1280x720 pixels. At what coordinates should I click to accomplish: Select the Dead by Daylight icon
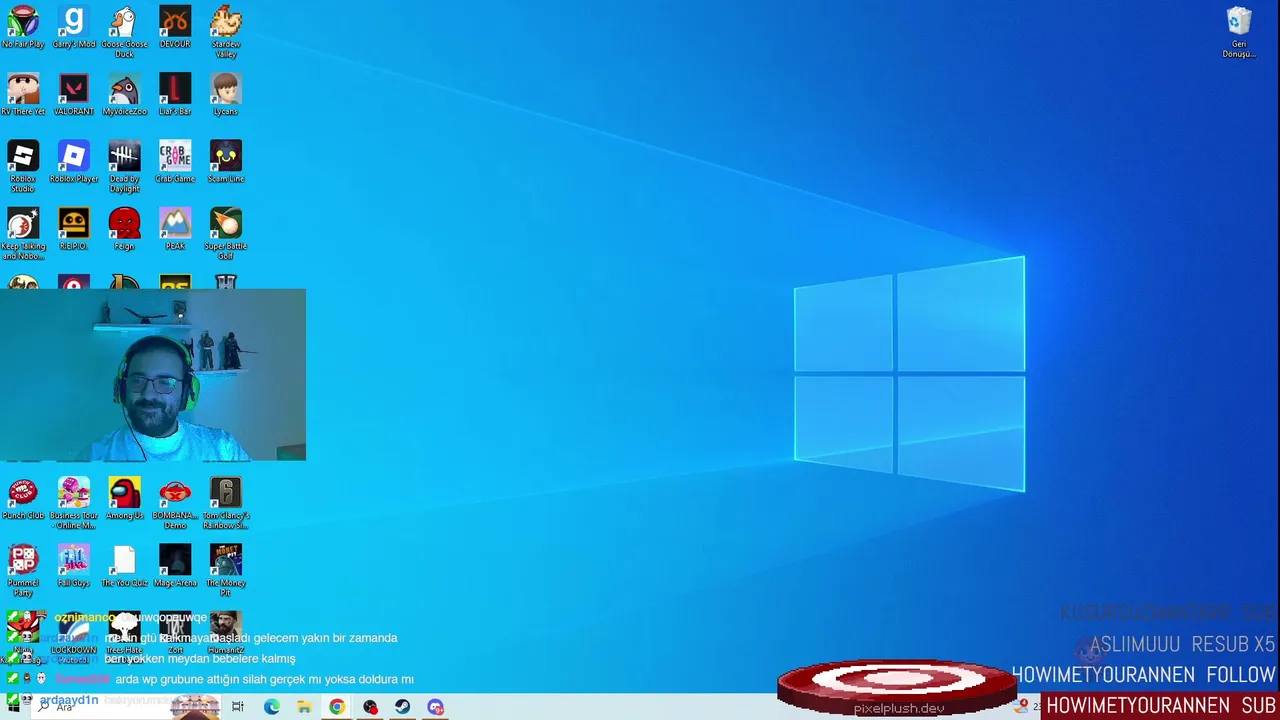tap(124, 166)
